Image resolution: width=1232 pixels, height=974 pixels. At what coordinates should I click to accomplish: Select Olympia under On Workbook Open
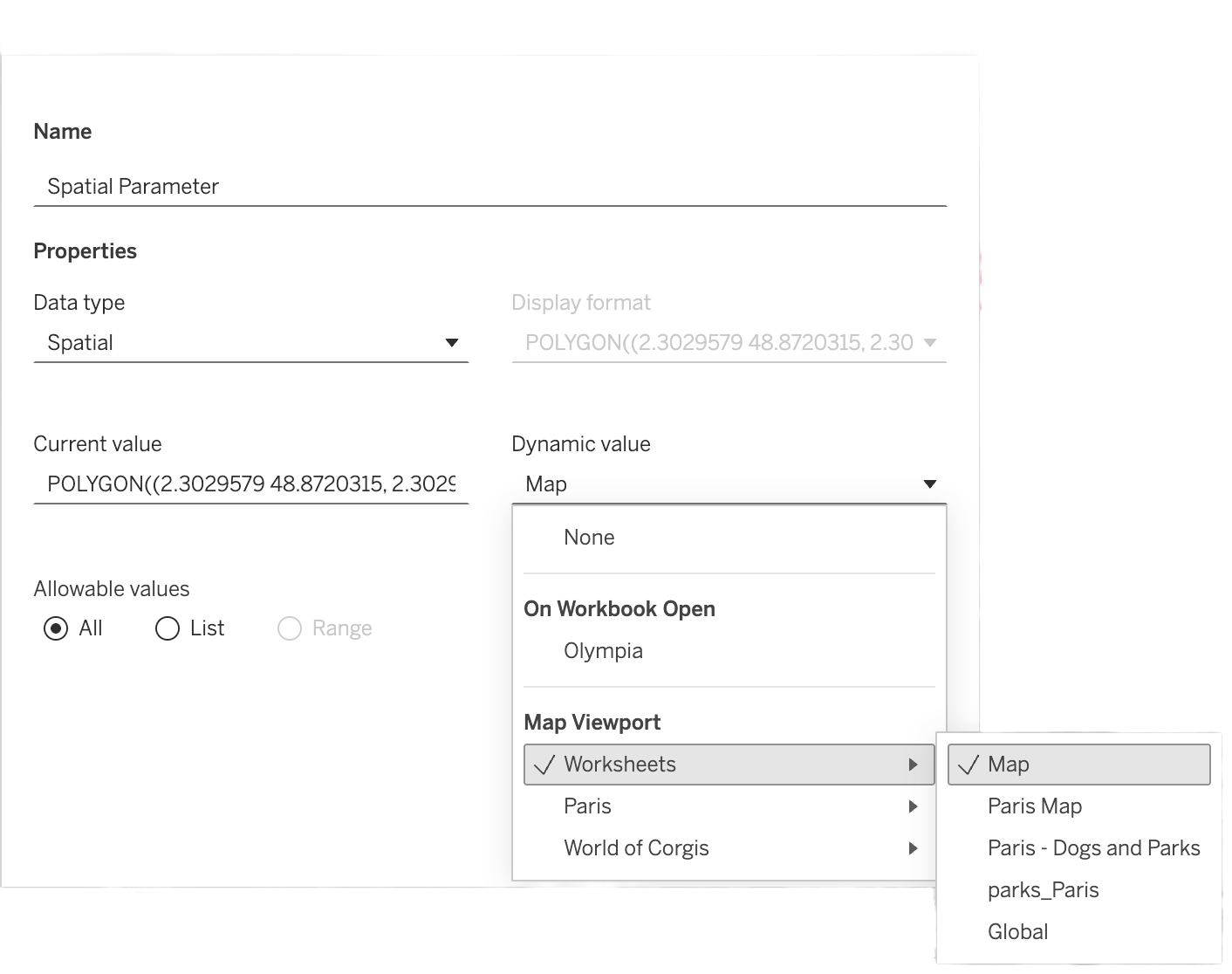[603, 651]
